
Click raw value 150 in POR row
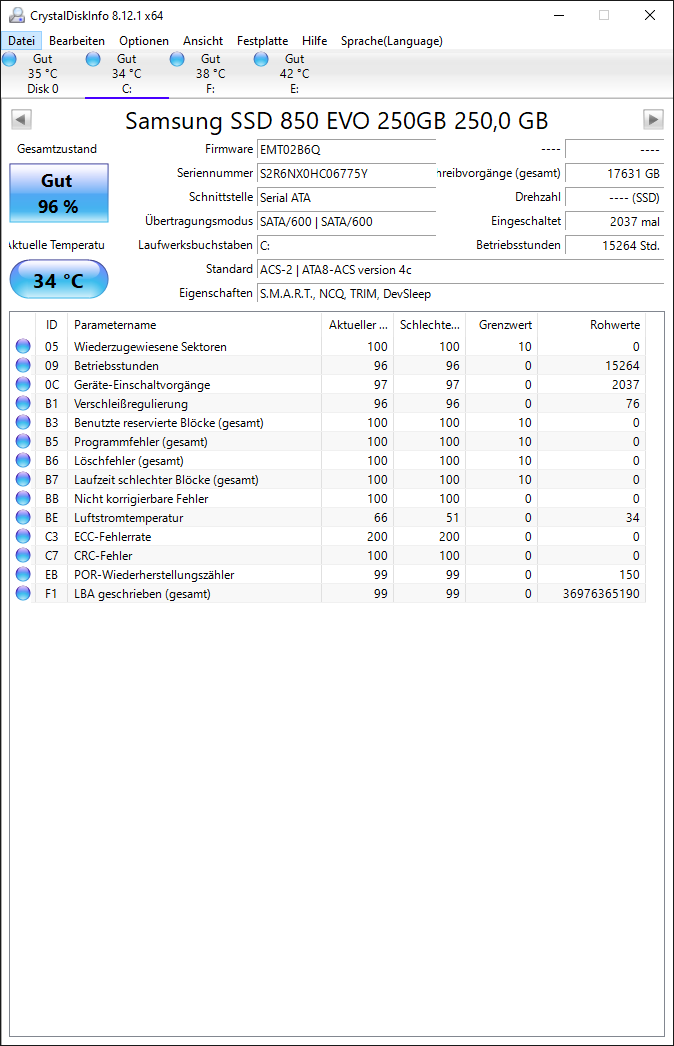[x=629, y=575]
